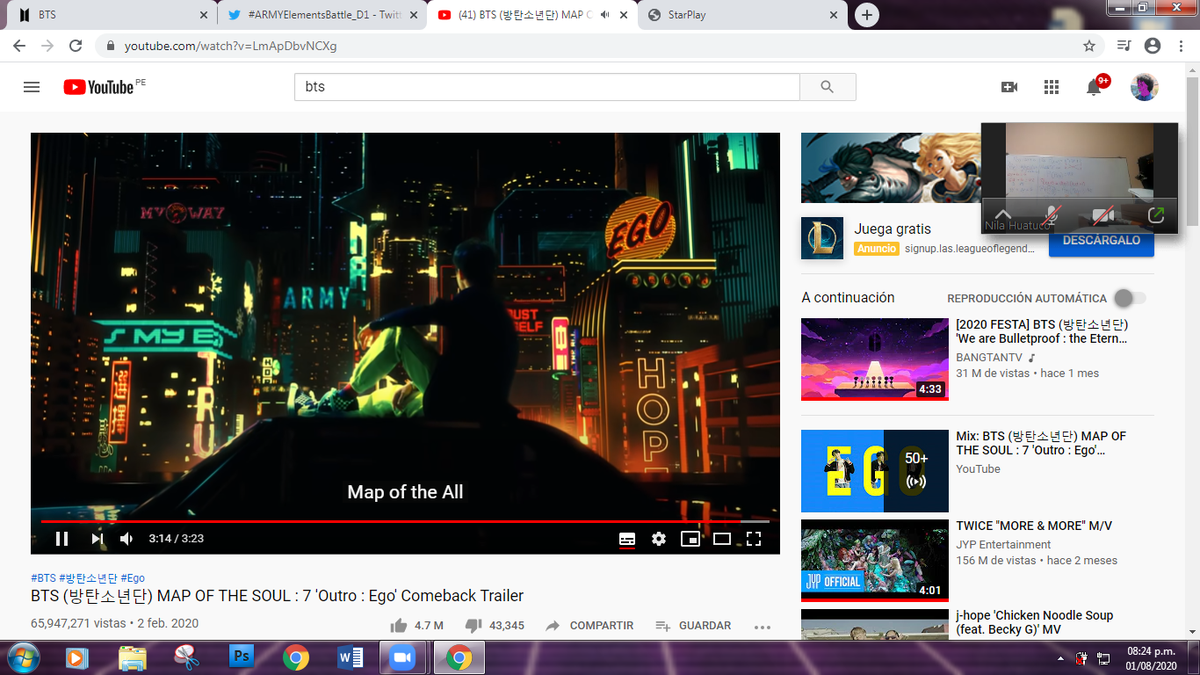Image resolution: width=1200 pixels, height=675 pixels.
Task: Seek on the red video progress bar
Action: tap(405, 521)
